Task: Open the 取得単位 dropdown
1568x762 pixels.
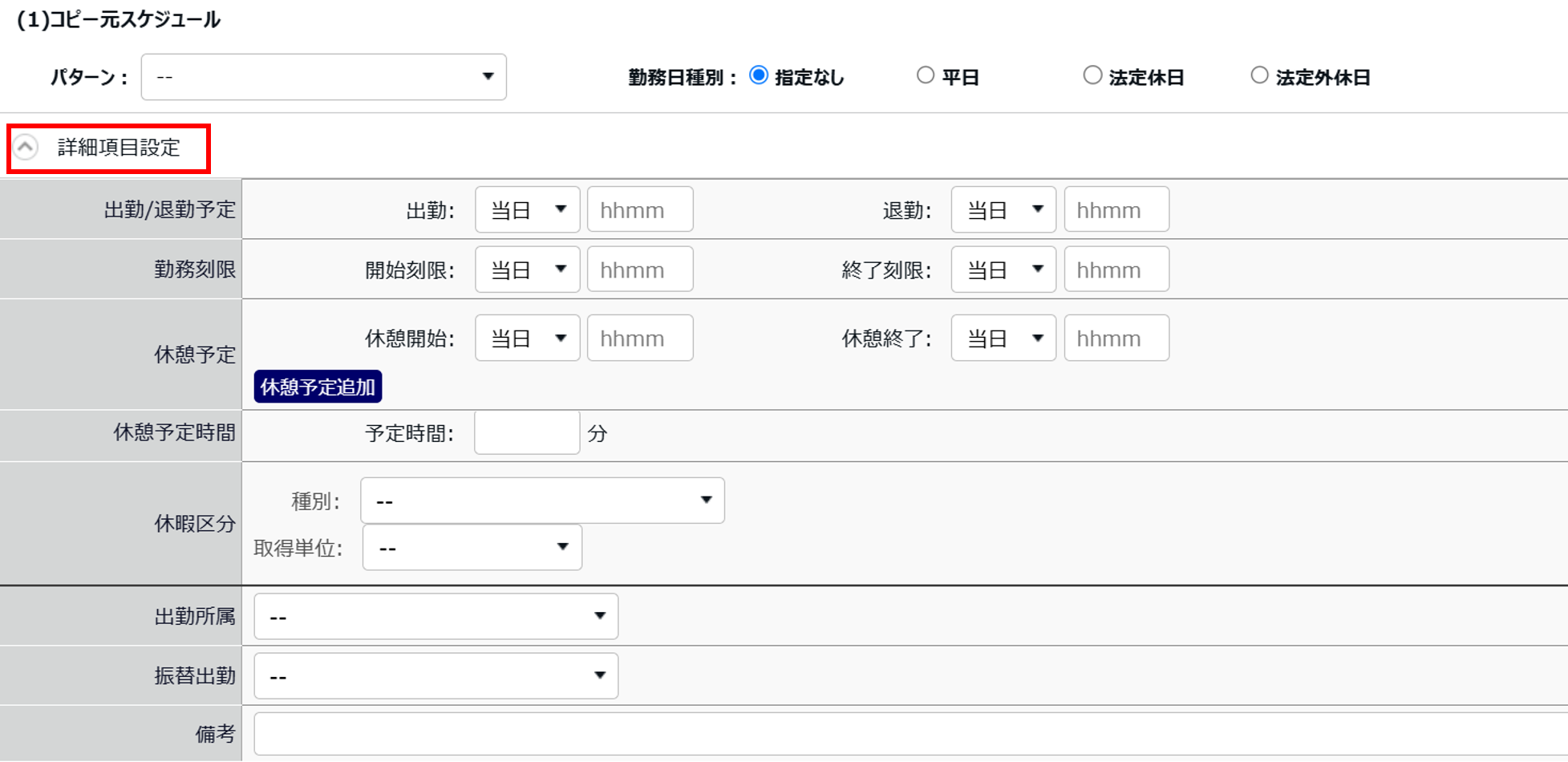Action: pyautogui.click(x=472, y=548)
